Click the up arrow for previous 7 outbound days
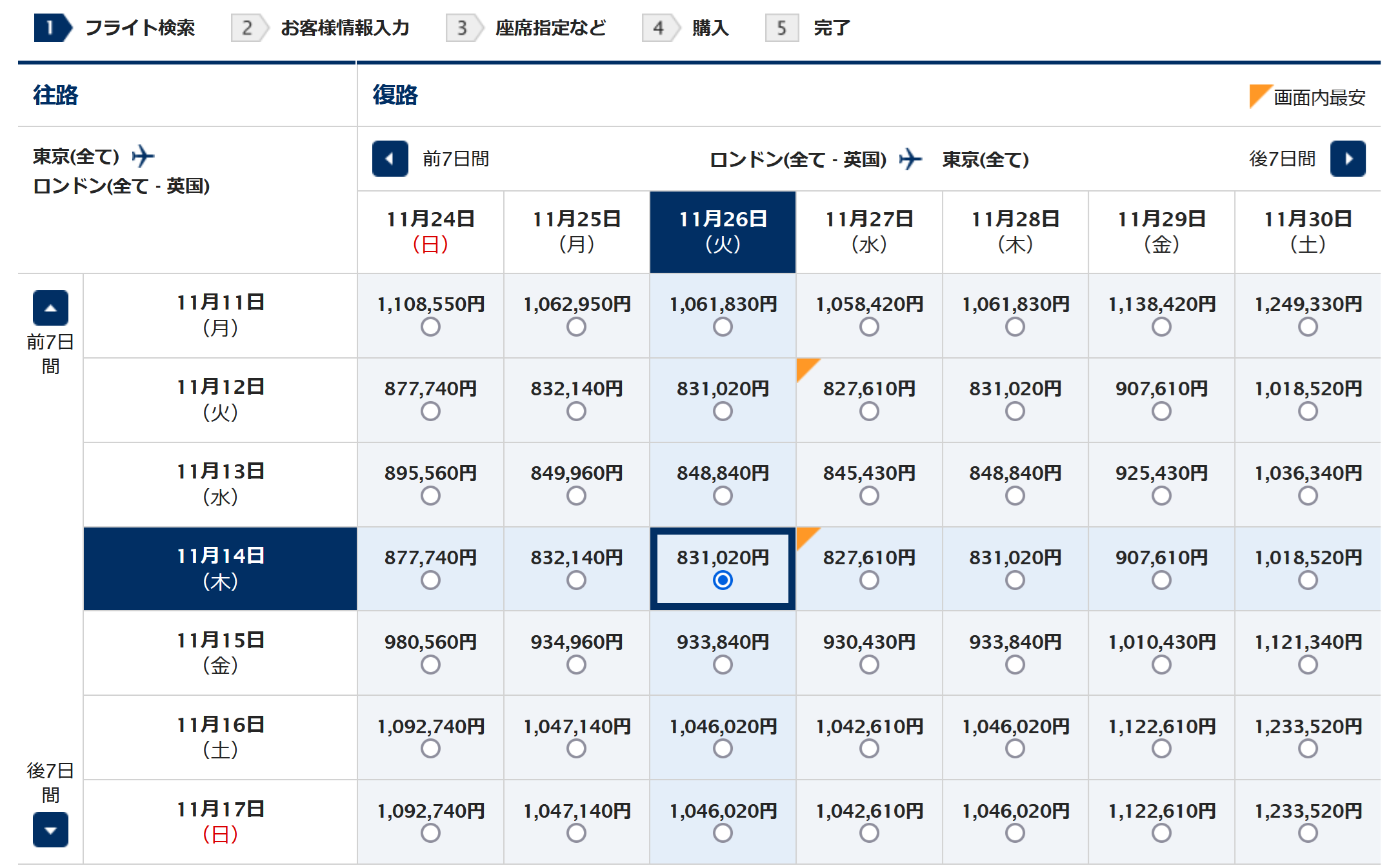 [50, 308]
